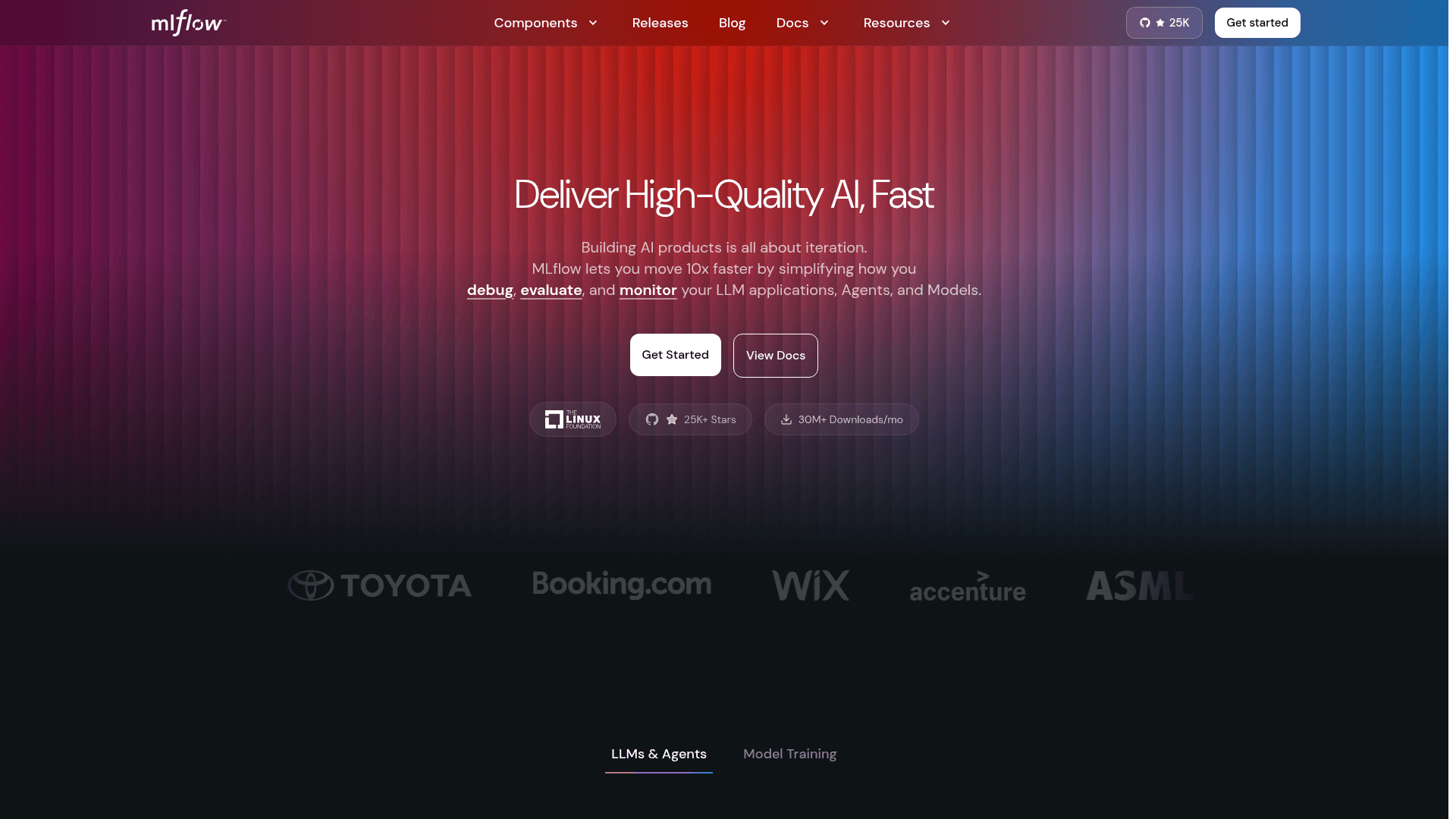This screenshot has height=819, width=1456.
Task: Click the MLflow logo in header
Action: (188, 23)
